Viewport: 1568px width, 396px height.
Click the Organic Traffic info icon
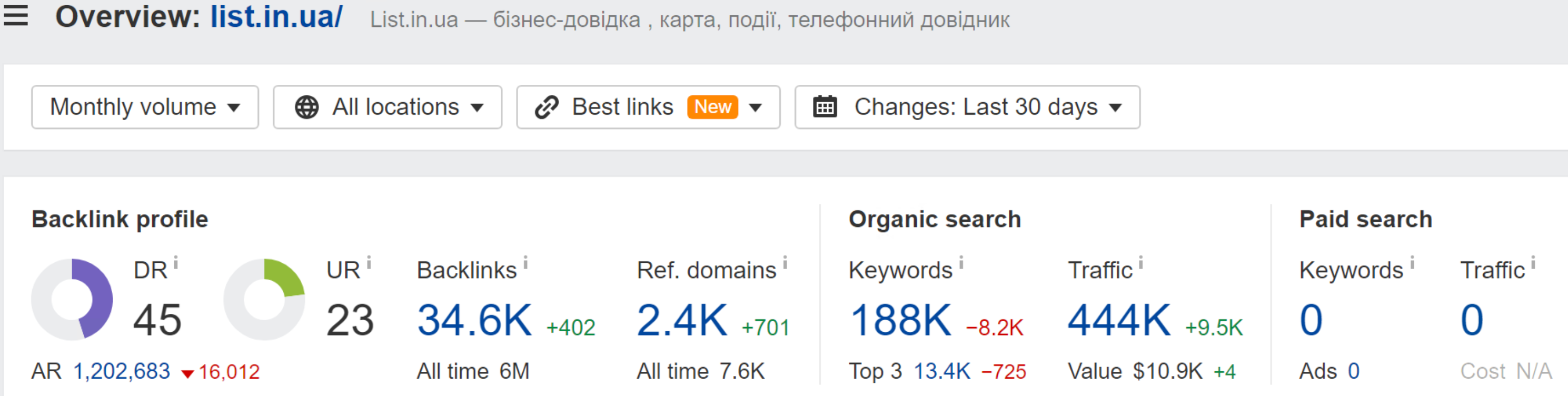pos(1142,263)
